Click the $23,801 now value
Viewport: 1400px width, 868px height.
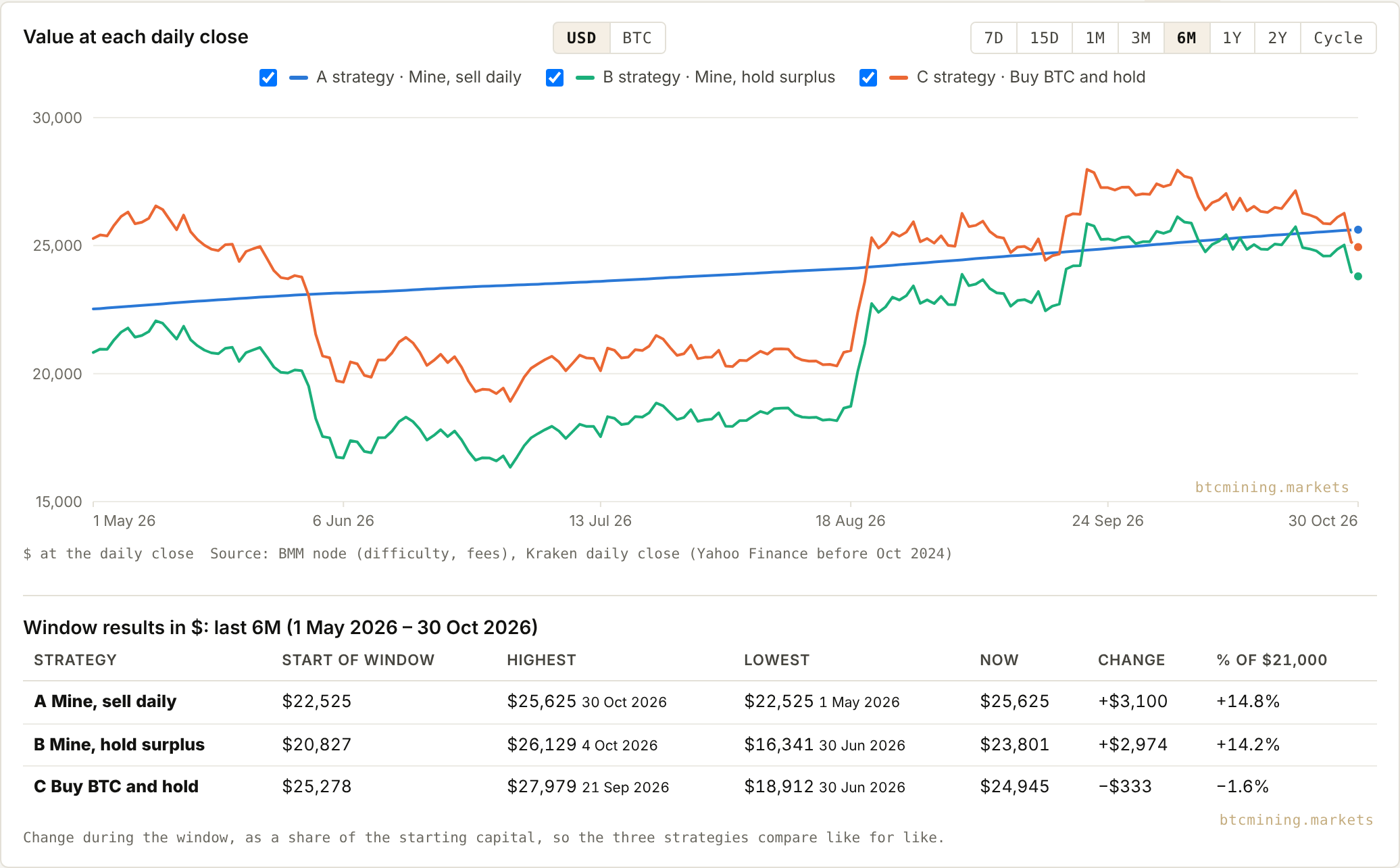coord(1015,744)
